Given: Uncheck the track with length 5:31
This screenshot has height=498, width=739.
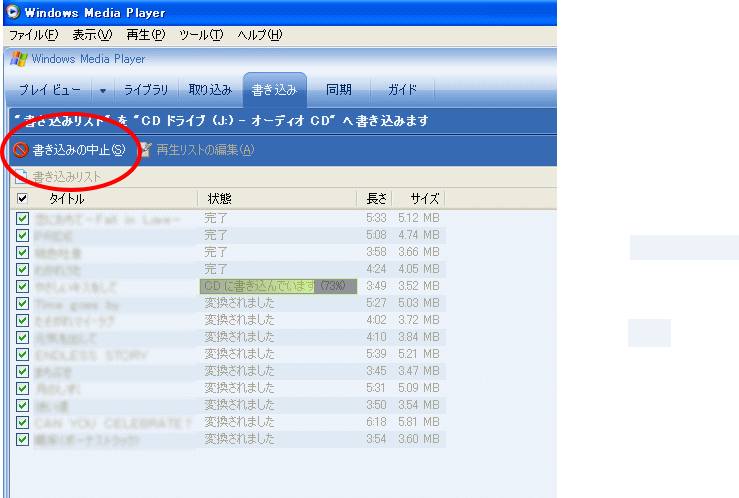Looking at the screenshot, I should point(22,388).
